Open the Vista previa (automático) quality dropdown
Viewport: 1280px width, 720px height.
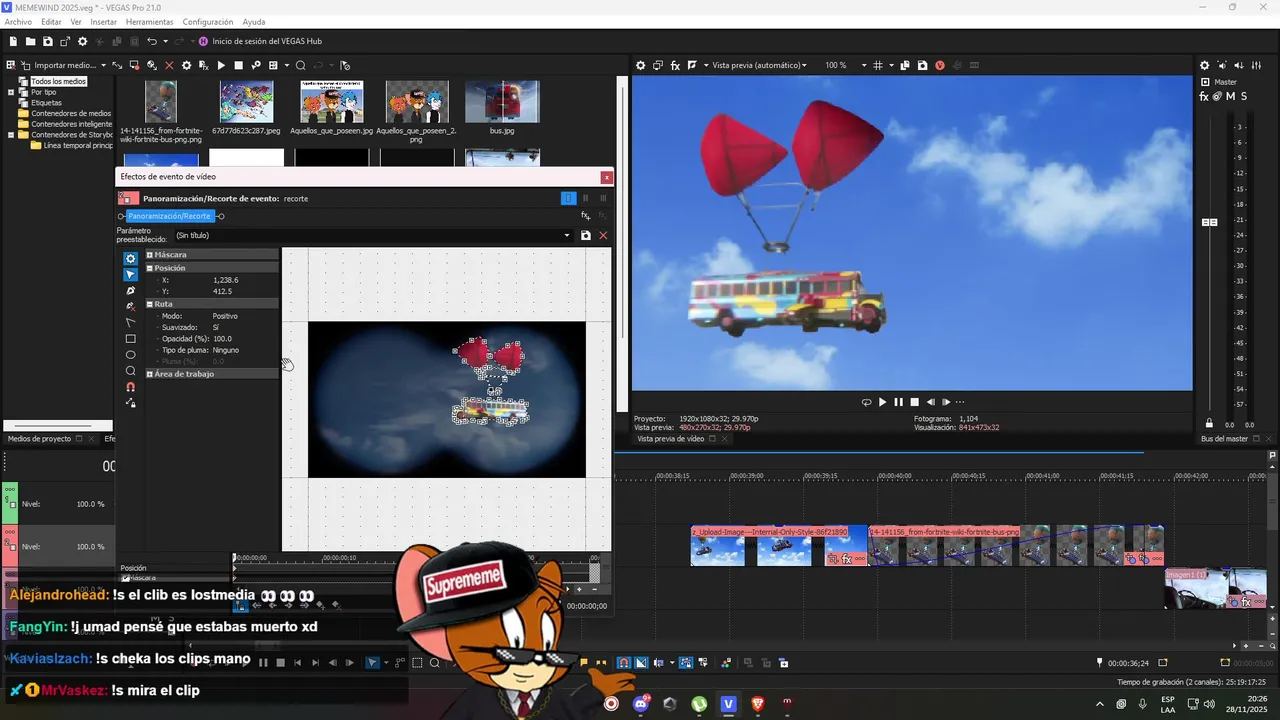(x=759, y=65)
